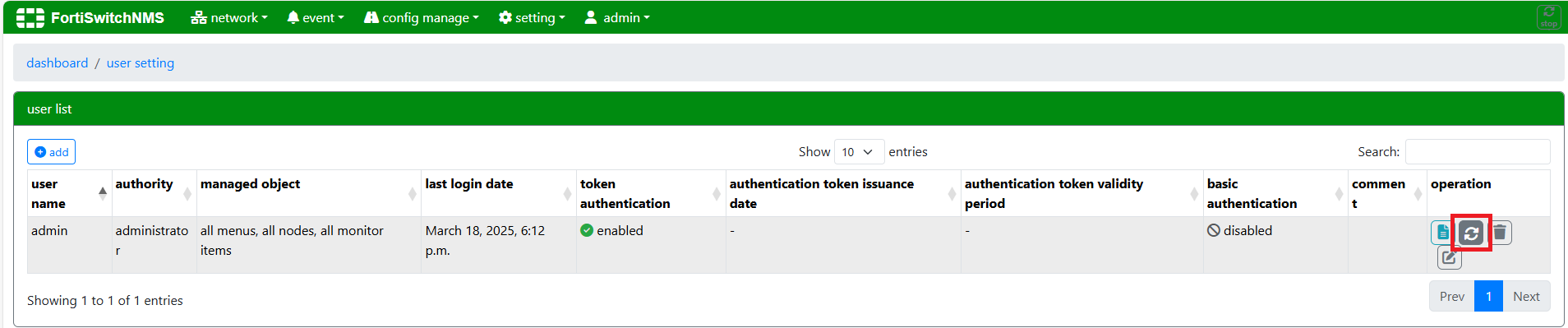Click the user setting breadcrumb link
Screen dimensions: 1568x328
[x=141, y=63]
